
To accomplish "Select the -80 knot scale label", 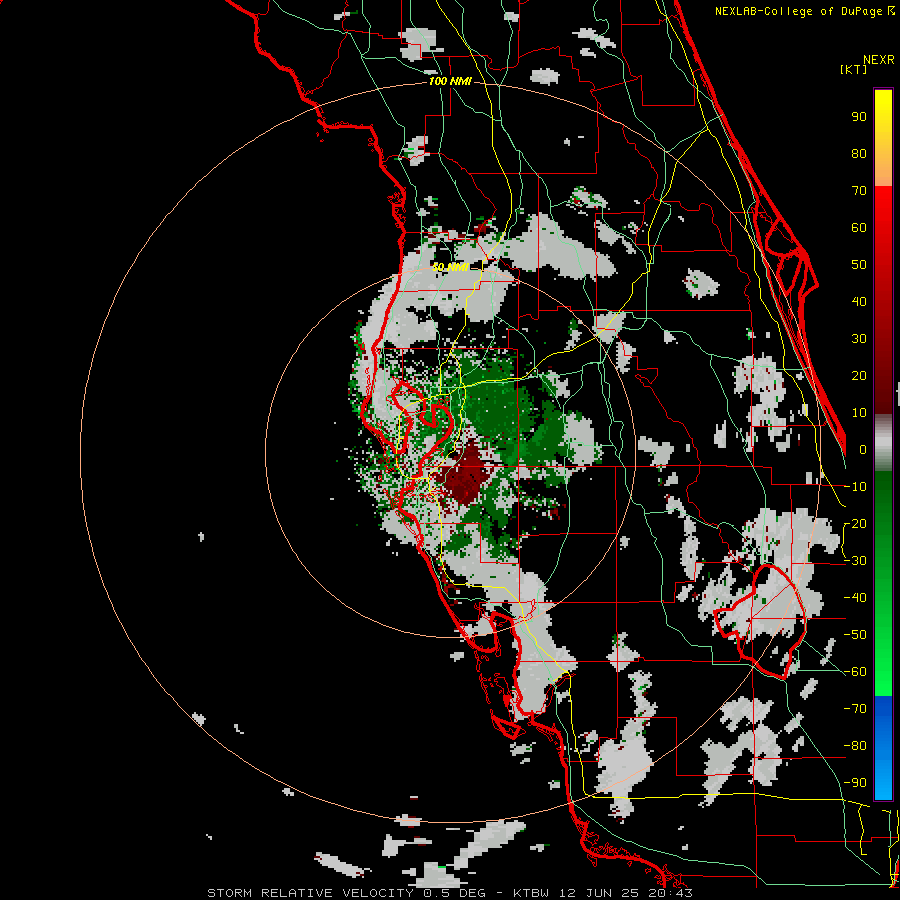I will [x=855, y=746].
